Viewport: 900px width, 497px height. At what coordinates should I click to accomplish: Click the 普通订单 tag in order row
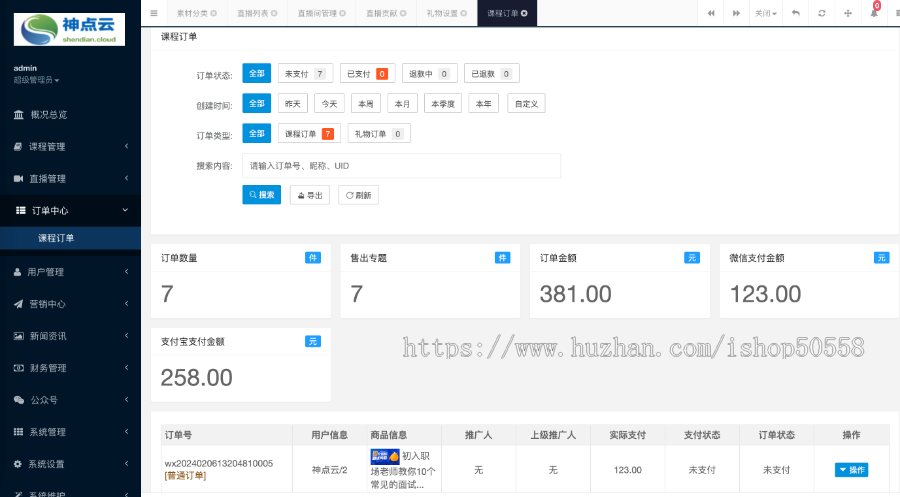185,476
